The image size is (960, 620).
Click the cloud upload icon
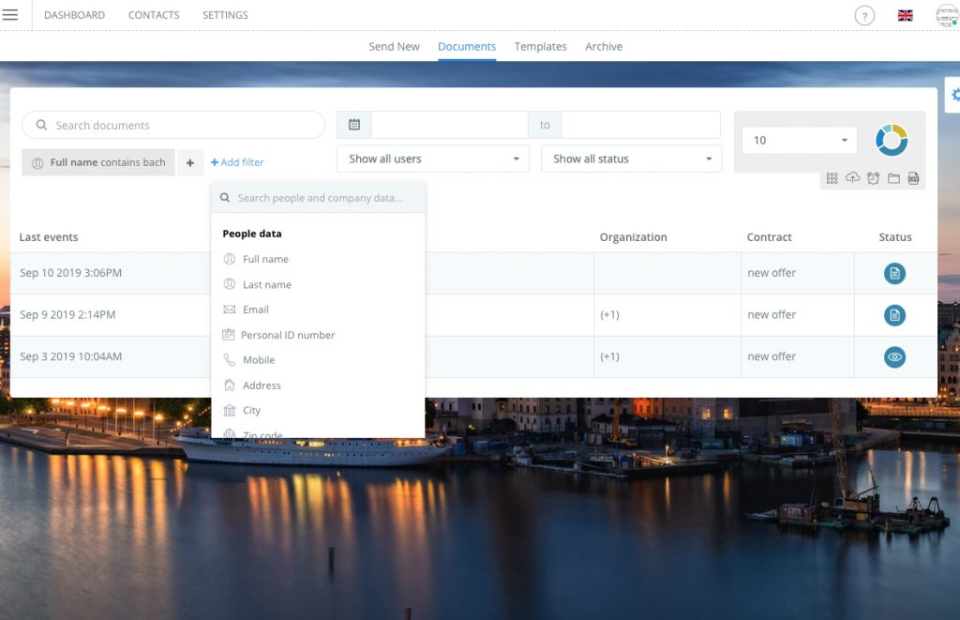pyautogui.click(x=852, y=178)
